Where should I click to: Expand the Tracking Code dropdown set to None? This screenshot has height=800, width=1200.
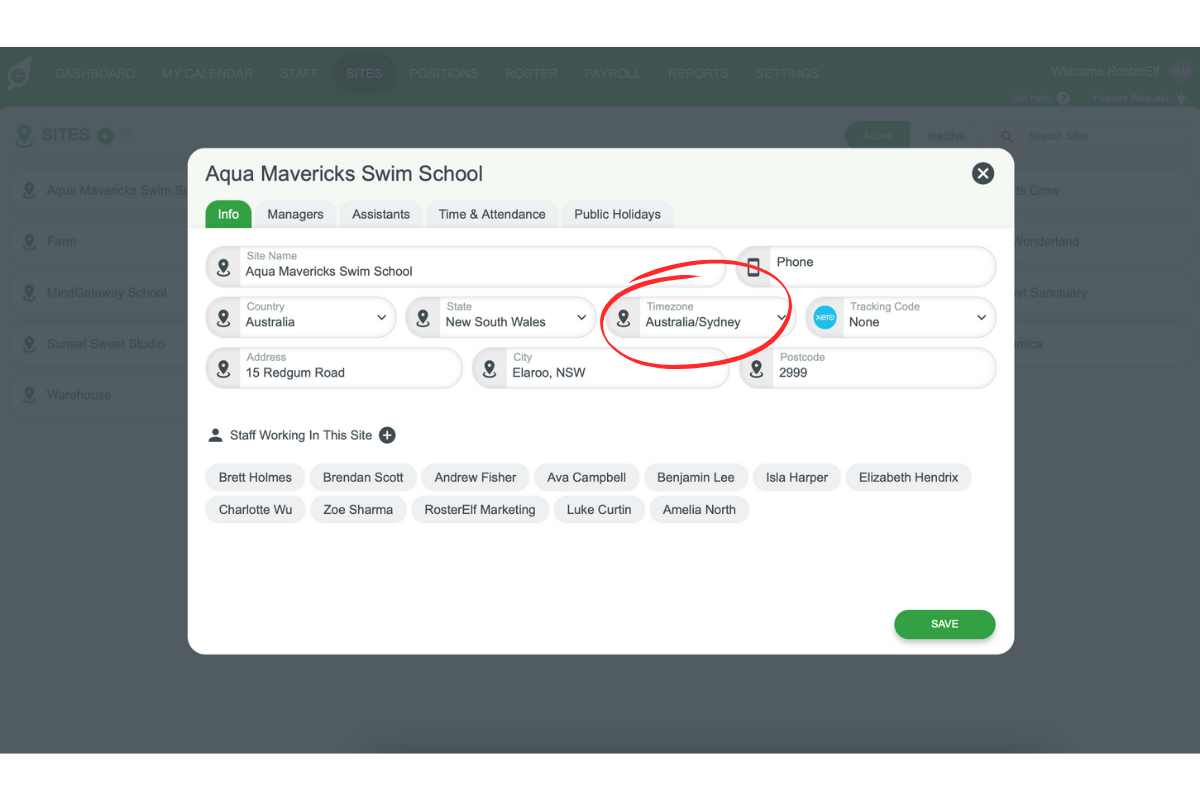coord(981,317)
